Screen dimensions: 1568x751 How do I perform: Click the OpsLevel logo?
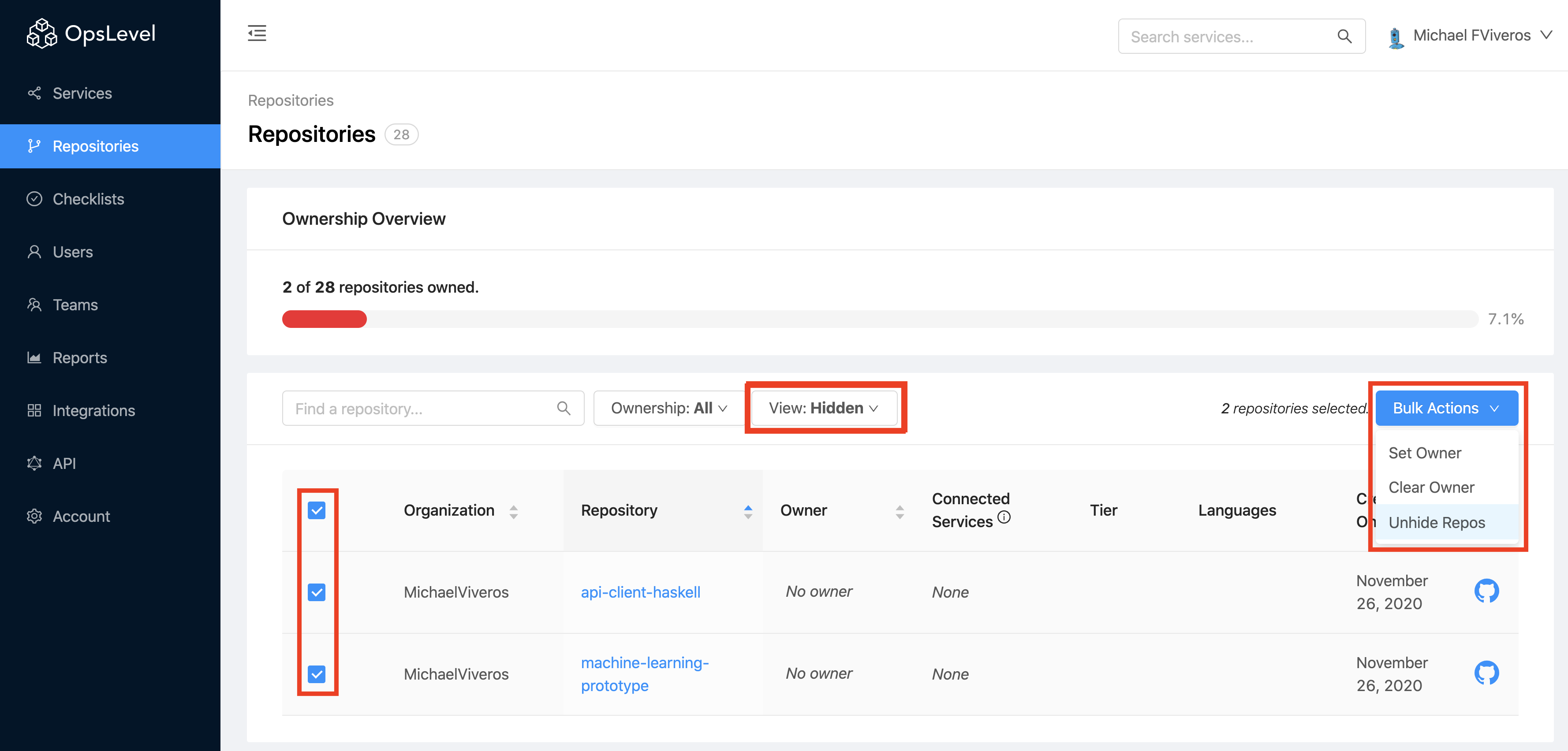coord(91,33)
